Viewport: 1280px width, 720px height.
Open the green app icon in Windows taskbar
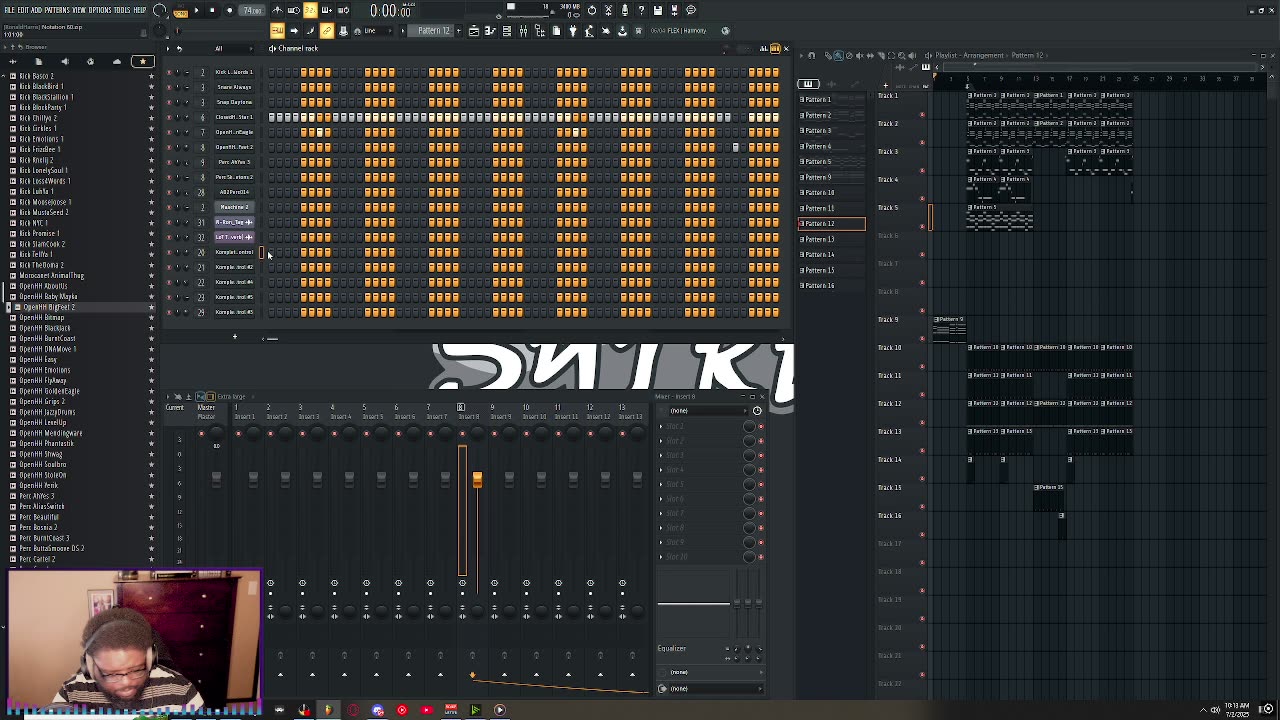(x=475, y=710)
